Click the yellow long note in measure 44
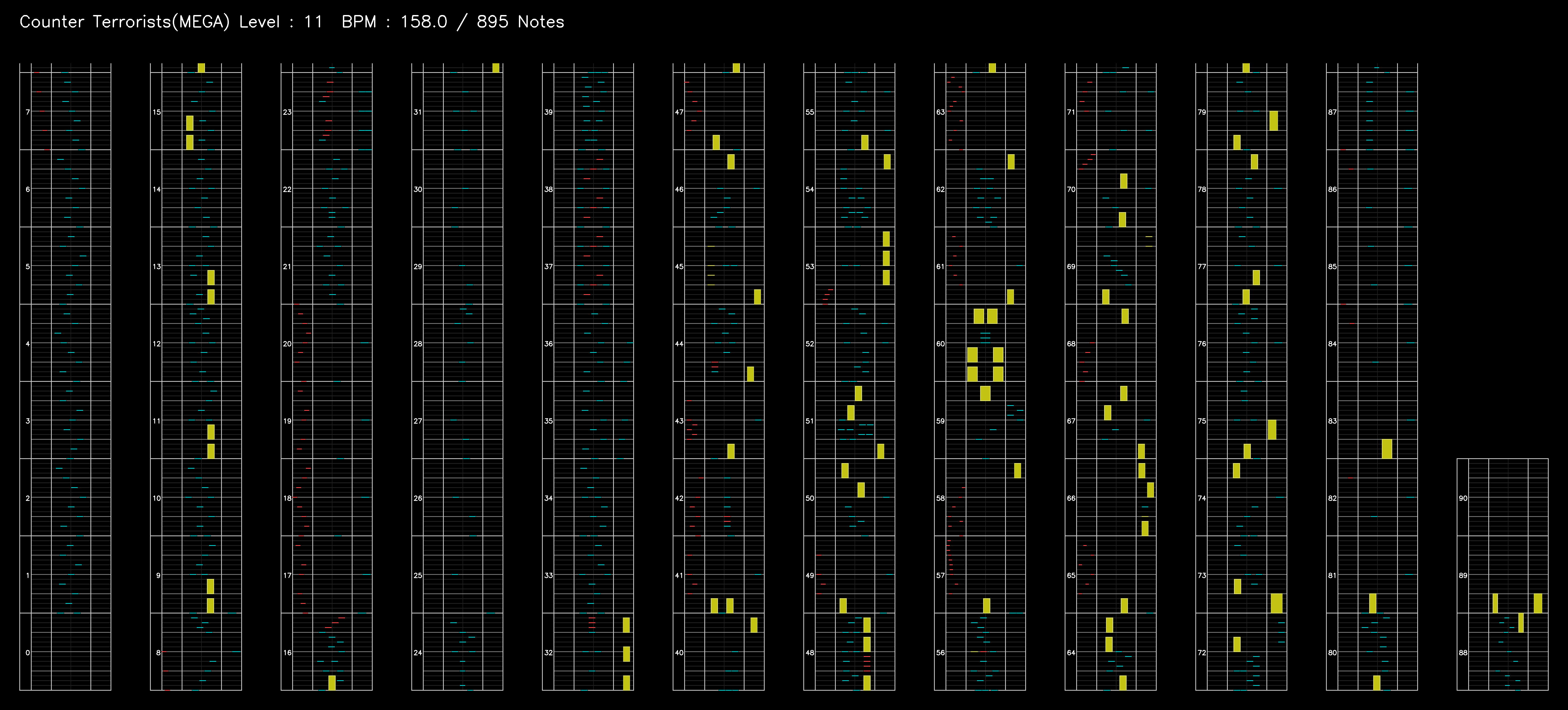This screenshot has height=710, width=1568. 750,374
